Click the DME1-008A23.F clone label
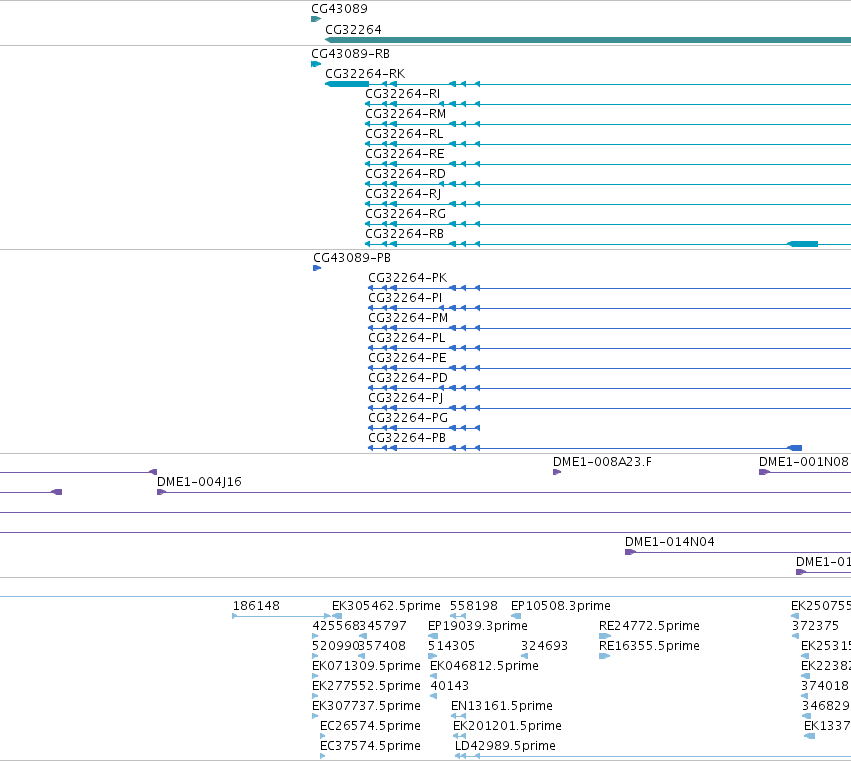 coord(602,462)
